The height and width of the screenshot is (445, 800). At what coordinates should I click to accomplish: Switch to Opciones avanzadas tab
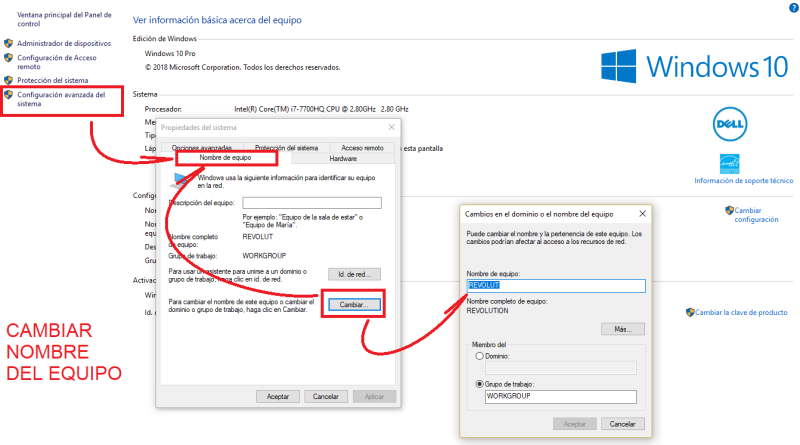202,147
